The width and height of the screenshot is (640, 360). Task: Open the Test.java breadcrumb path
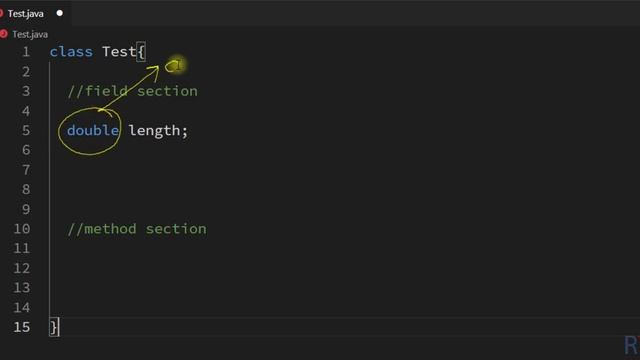(30, 34)
